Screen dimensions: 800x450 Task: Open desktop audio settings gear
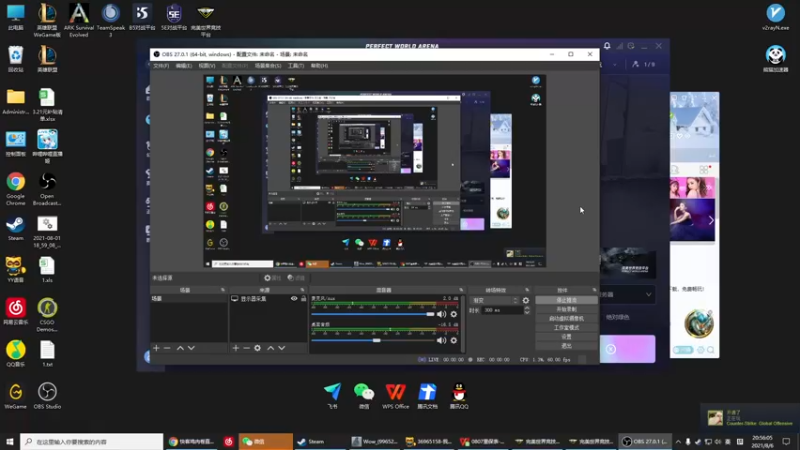click(x=454, y=340)
